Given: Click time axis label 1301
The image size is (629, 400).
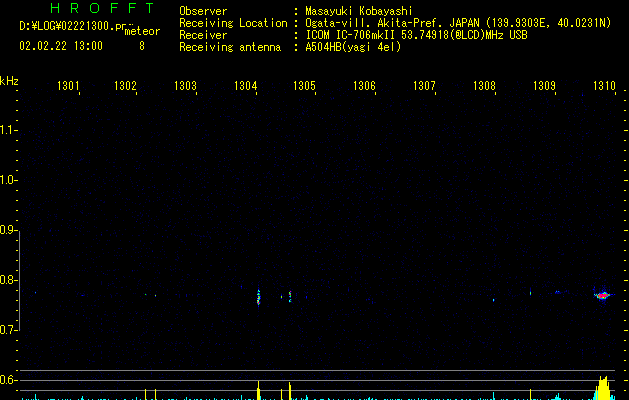Looking at the screenshot, I should tap(68, 86).
